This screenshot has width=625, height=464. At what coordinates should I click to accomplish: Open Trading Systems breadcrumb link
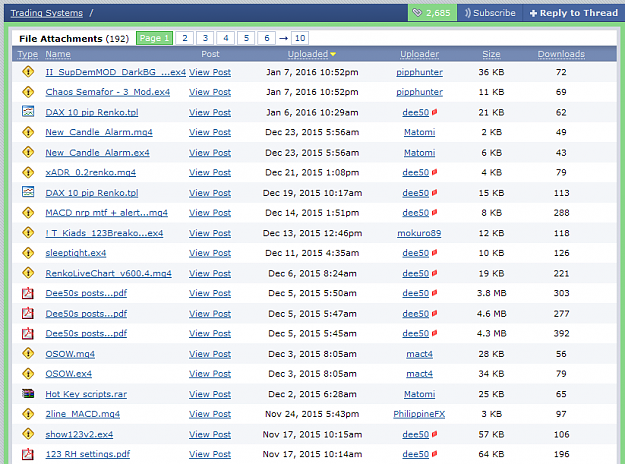(x=47, y=13)
